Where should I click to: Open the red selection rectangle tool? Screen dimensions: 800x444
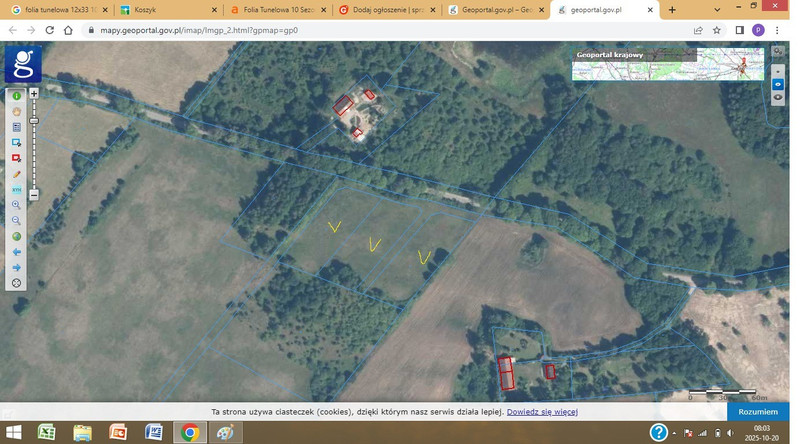click(16, 158)
